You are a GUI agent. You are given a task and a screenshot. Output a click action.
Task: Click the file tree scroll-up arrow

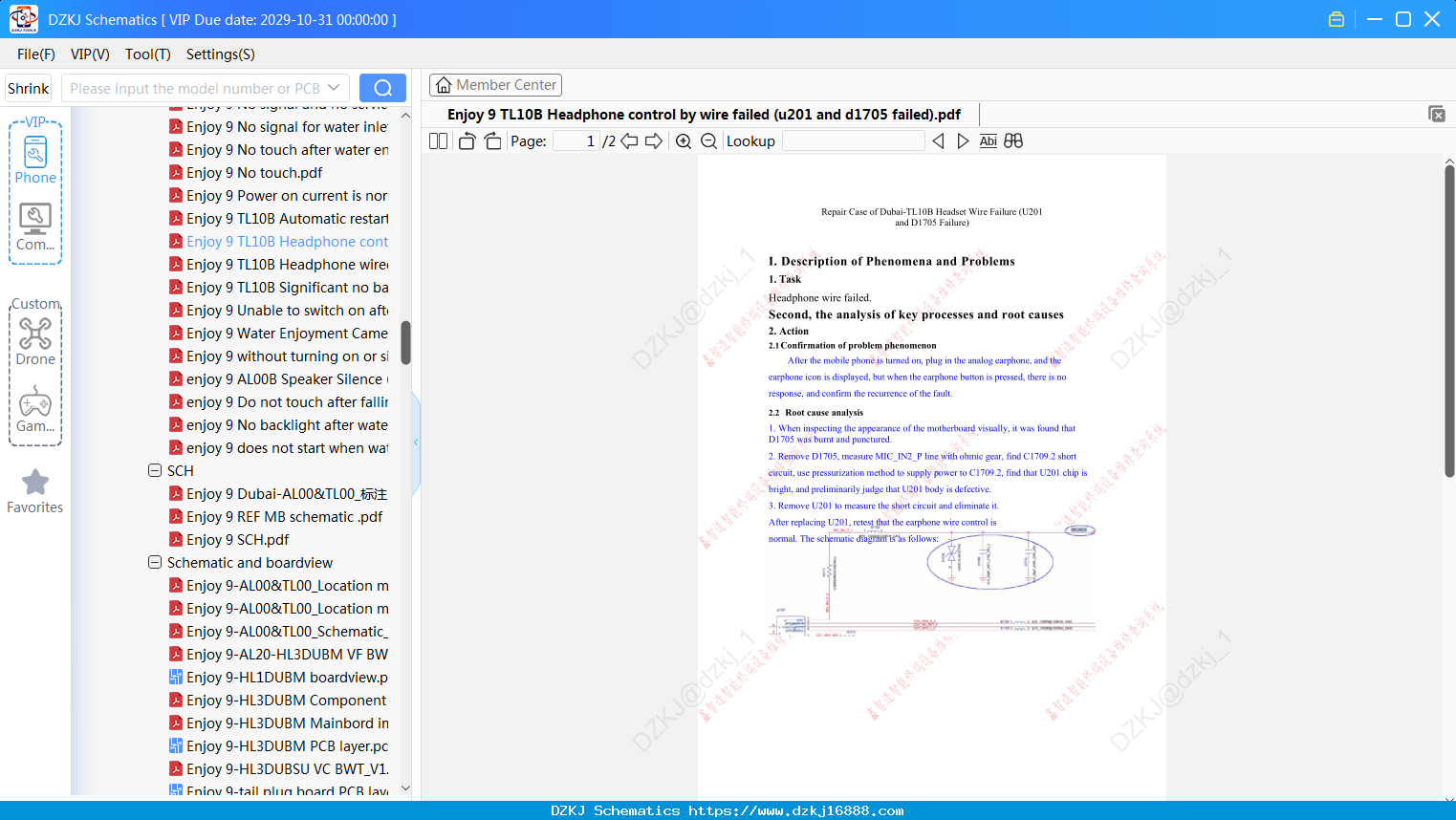coord(405,115)
